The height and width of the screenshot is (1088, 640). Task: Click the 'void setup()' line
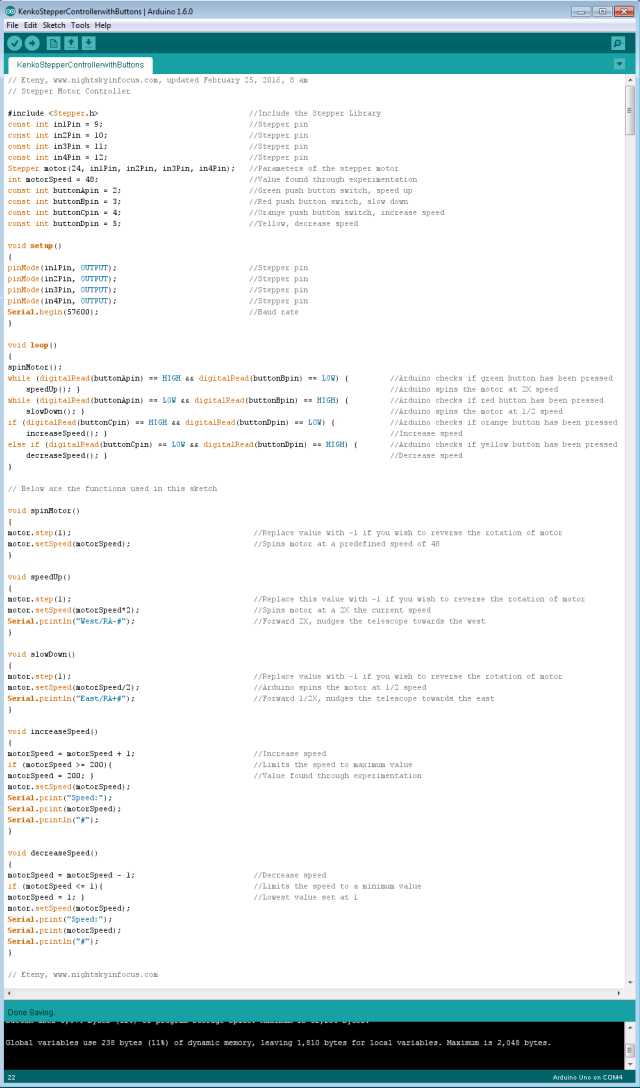pyautogui.click(x=35, y=246)
